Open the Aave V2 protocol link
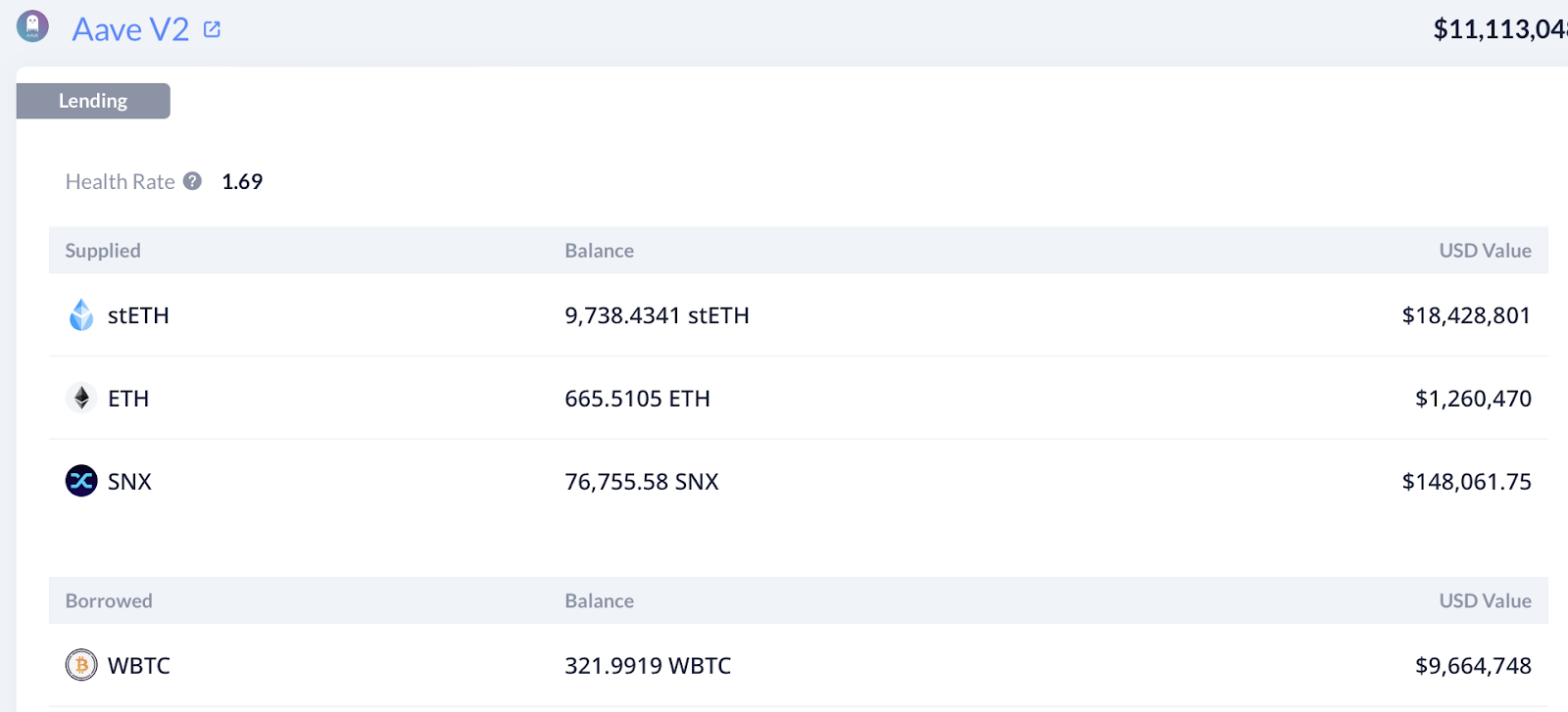 click(x=130, y=29)
